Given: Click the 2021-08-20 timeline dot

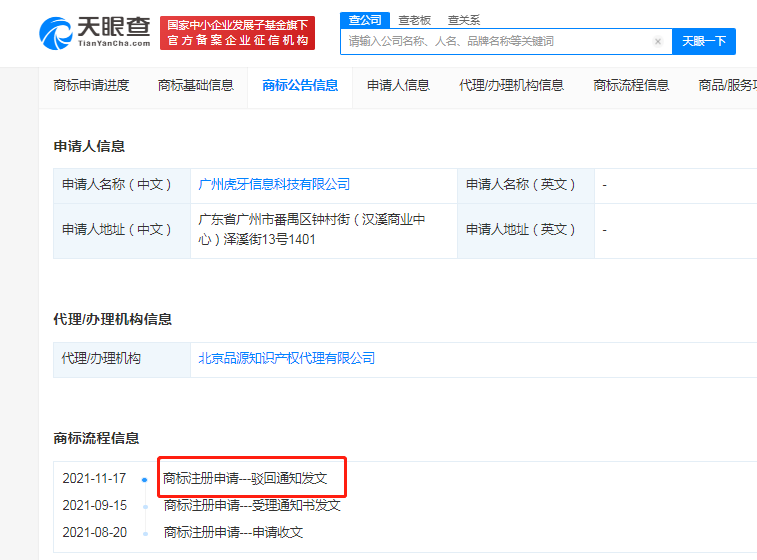Looking at the screenshot, I should click(145, 534).
